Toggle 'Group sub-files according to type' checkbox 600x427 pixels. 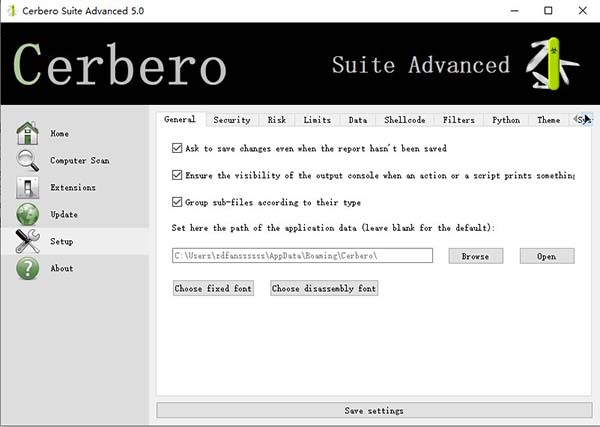[x=177, y=202]
